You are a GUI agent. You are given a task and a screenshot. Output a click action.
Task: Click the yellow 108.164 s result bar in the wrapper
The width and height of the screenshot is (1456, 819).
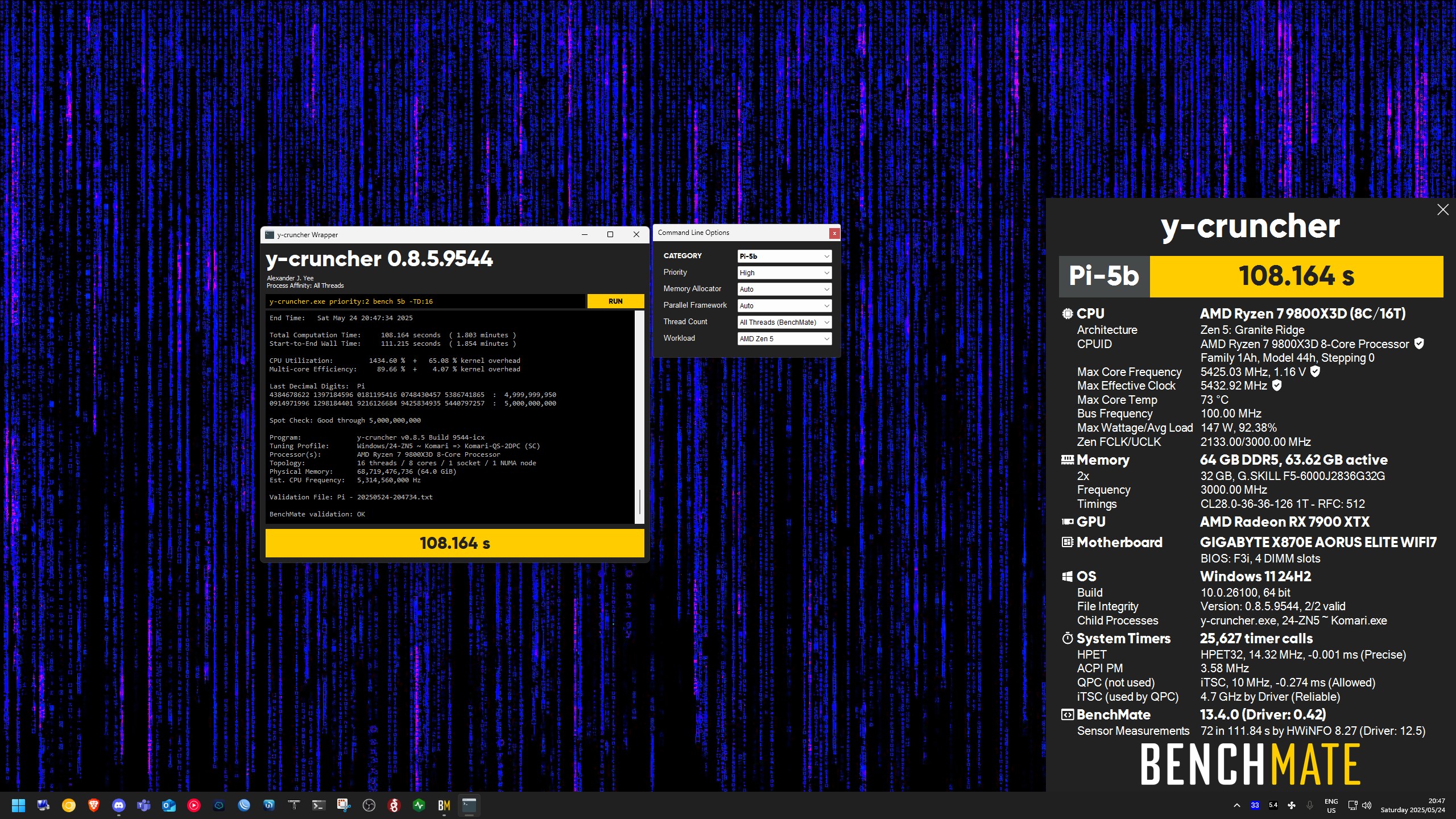tap(454, 543)
